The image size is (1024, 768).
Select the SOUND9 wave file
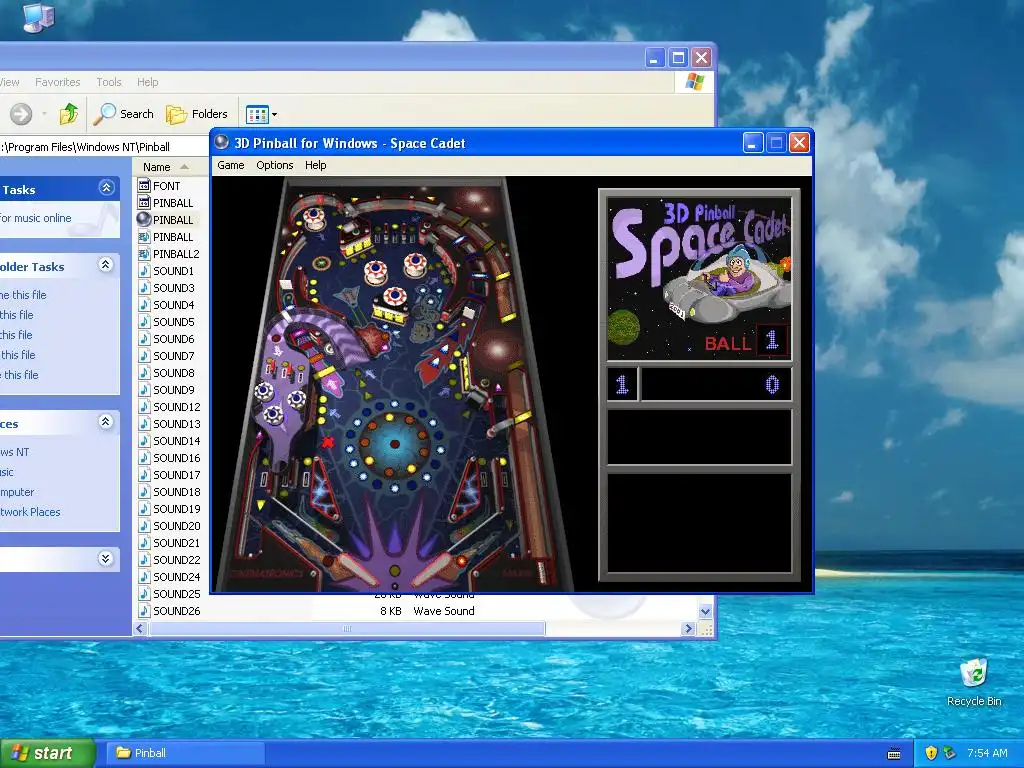click(x=166, y=389)
